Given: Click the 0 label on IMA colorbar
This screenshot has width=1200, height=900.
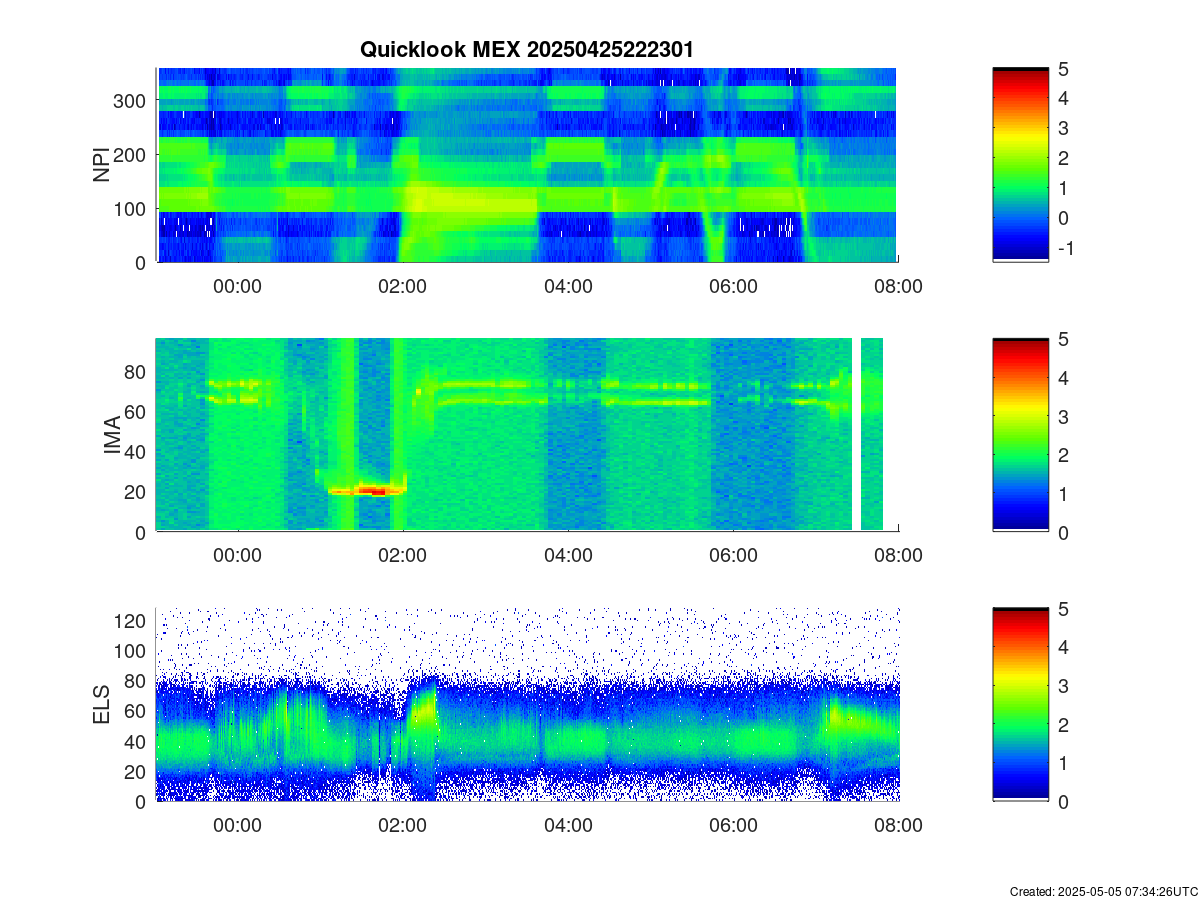Looking at the screenshot, I should pyautogui.click(x=1064, y=532).
